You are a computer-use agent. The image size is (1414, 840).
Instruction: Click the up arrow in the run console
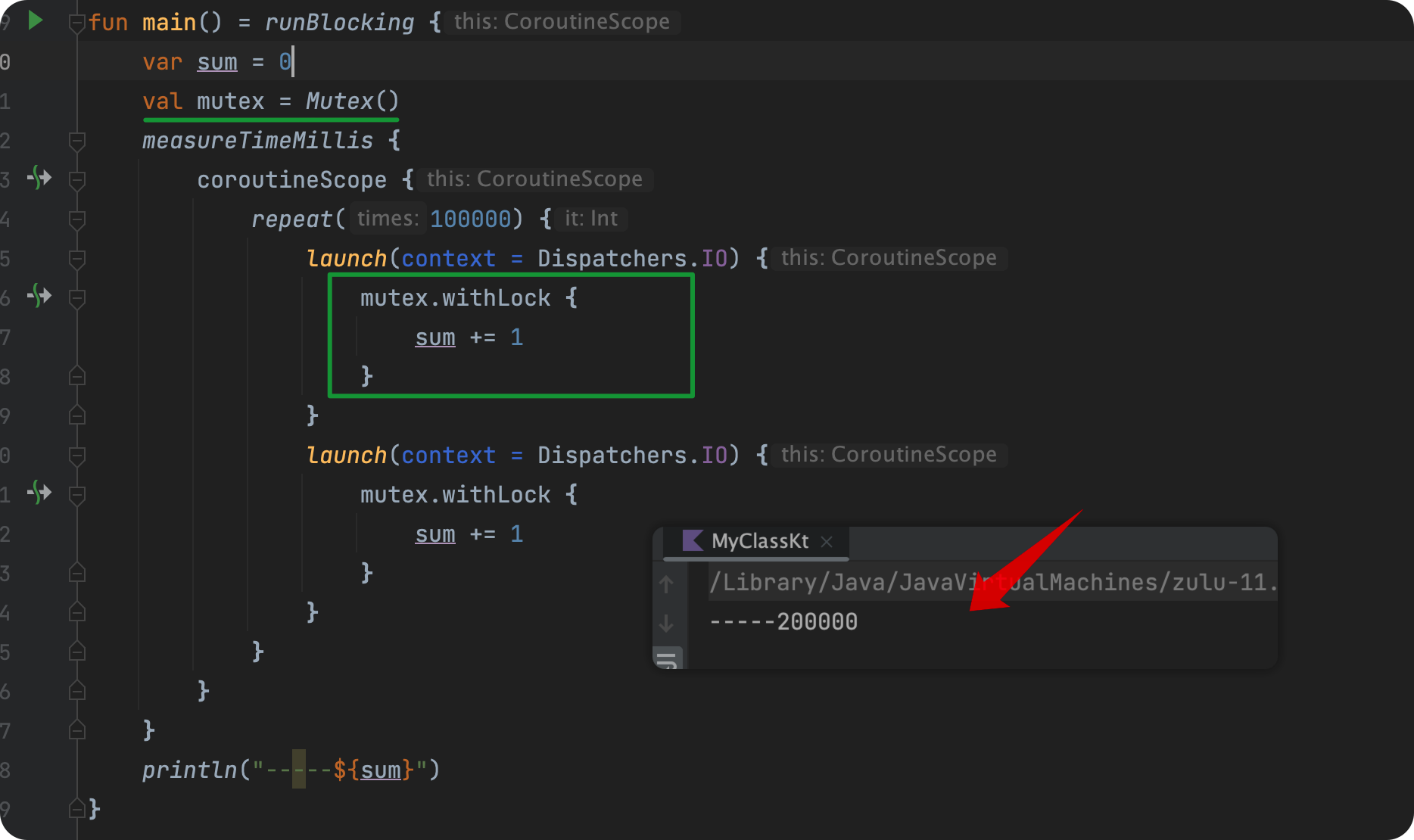point(666,583)
